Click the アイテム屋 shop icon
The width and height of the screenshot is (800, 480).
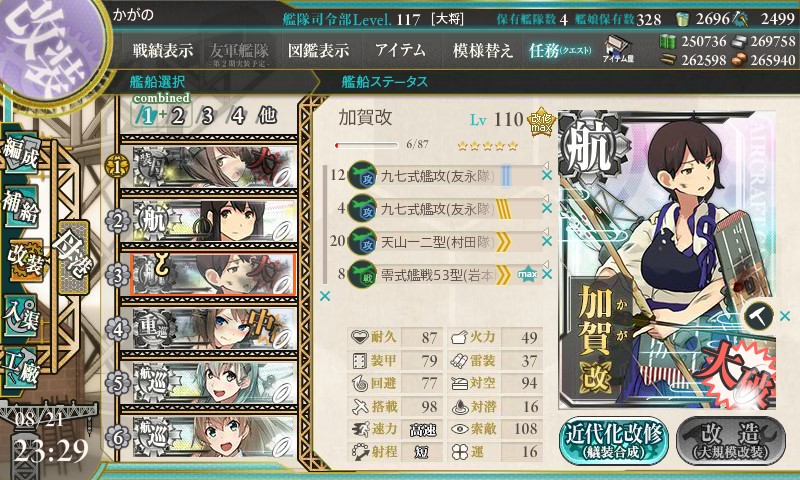tap(617, 49)
